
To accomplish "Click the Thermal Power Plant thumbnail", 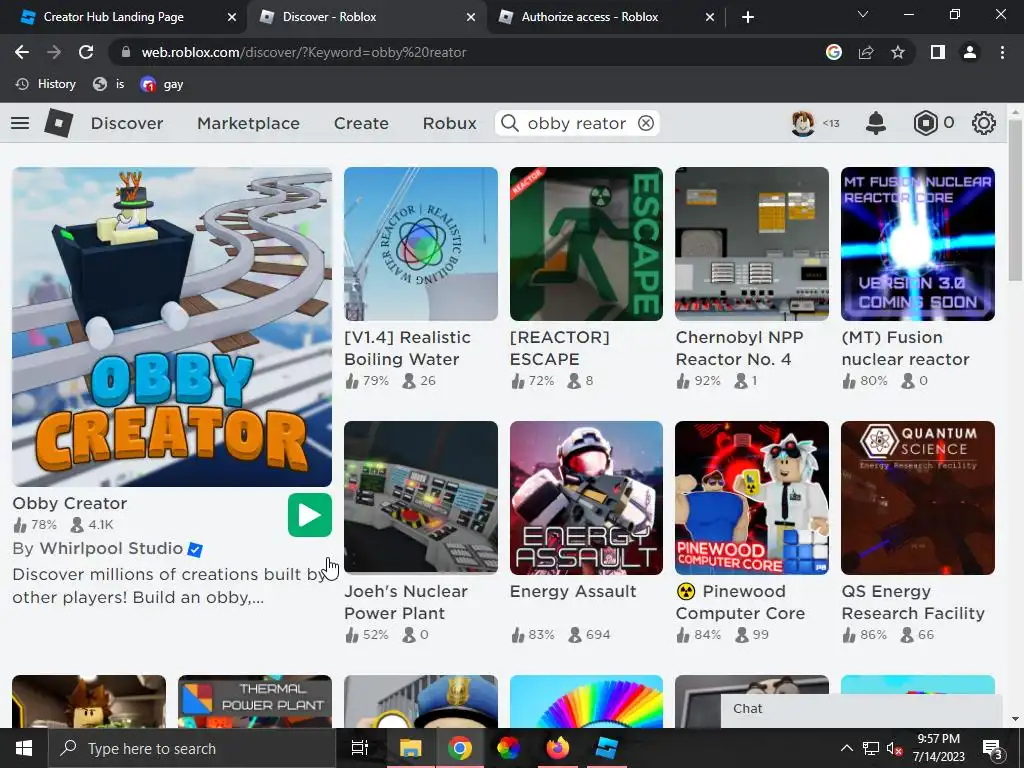I will point(255,701).
